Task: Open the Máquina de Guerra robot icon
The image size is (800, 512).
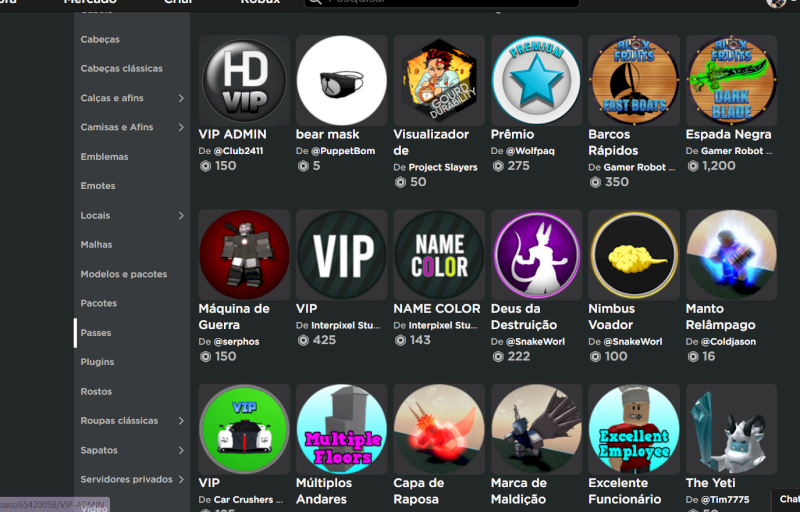Action: (244, 255)
